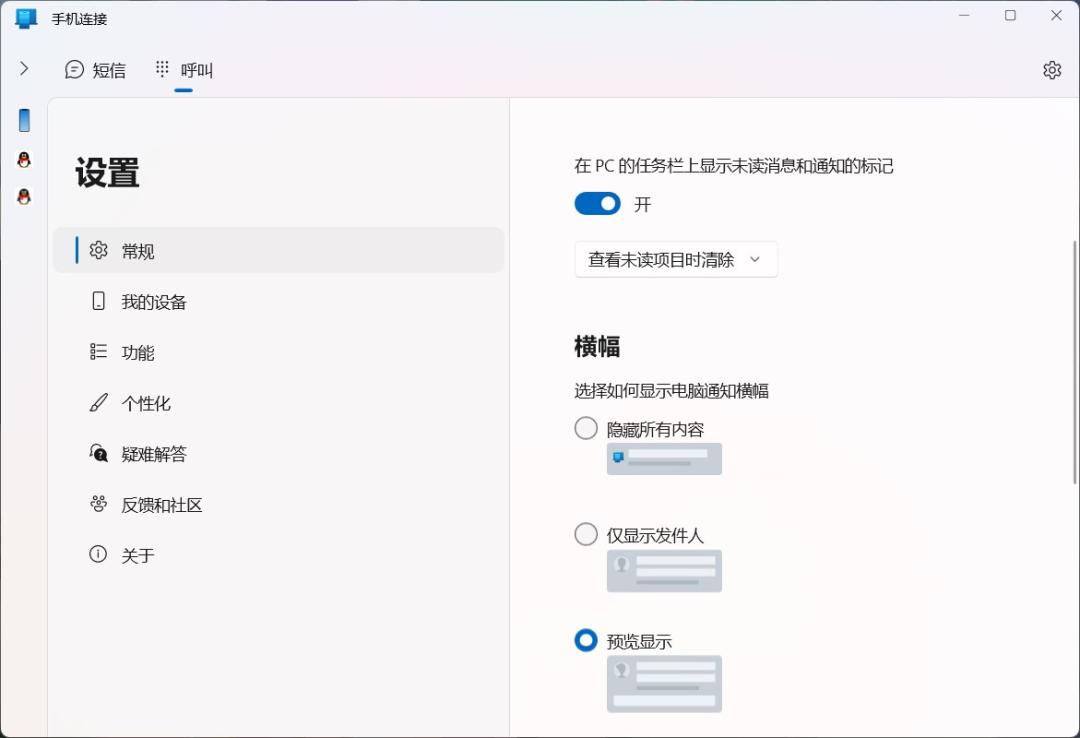Viewport: 1080px width, 738px height.
Task: Switch to the 短信 tab
Action: 96,69
